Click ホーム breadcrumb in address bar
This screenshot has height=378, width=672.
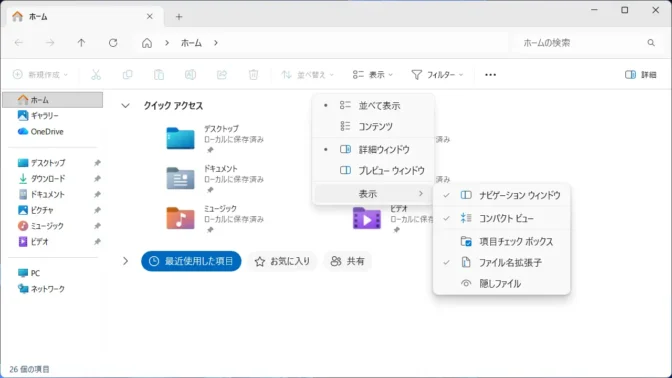point(191,43)
